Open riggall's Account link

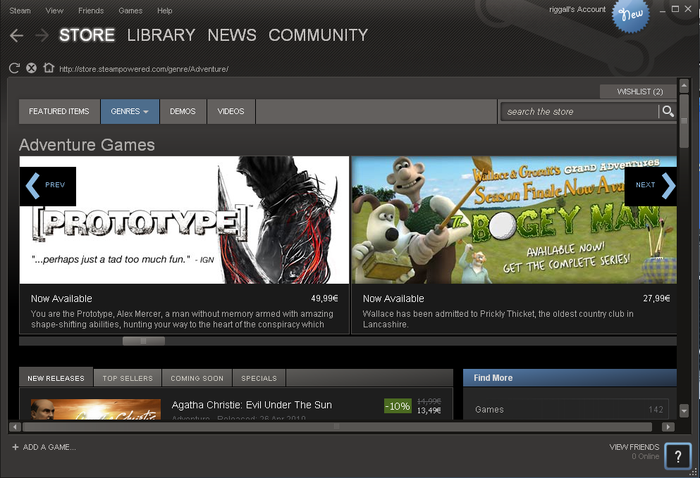pos(577,9)
